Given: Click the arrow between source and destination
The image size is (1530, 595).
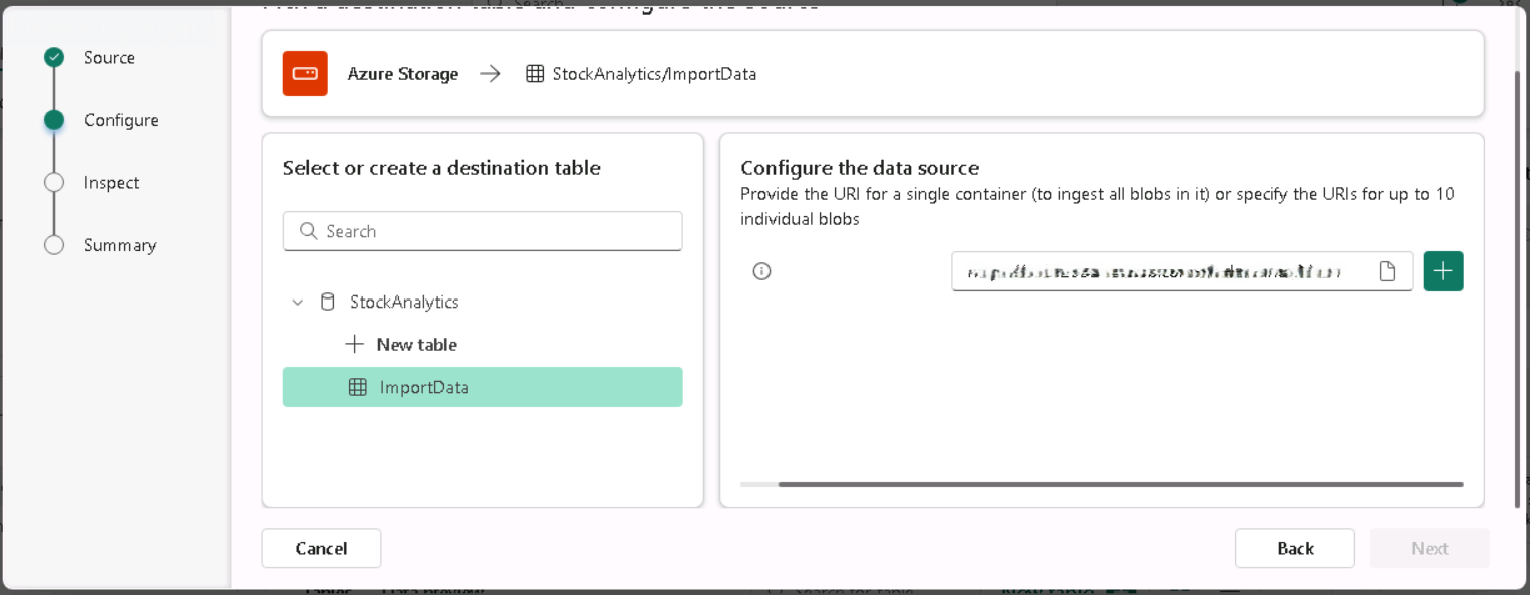Looking at the screenshot, I should pyautogui.click(x=490, y=74).
